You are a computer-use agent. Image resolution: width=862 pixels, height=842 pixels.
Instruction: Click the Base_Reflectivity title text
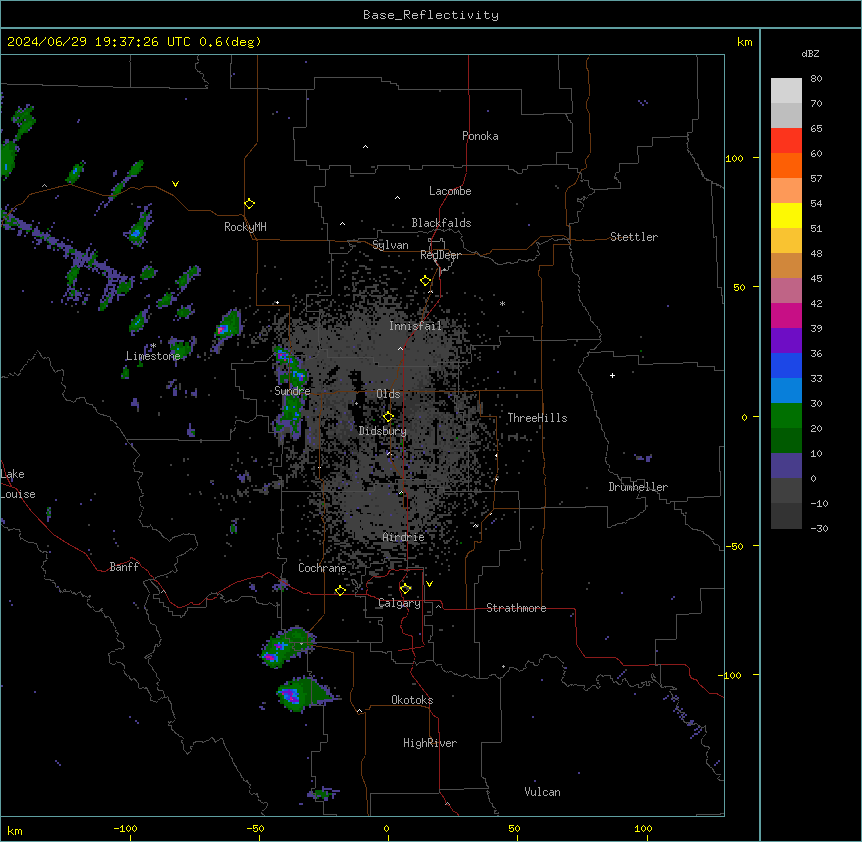[x=431, y=15]
